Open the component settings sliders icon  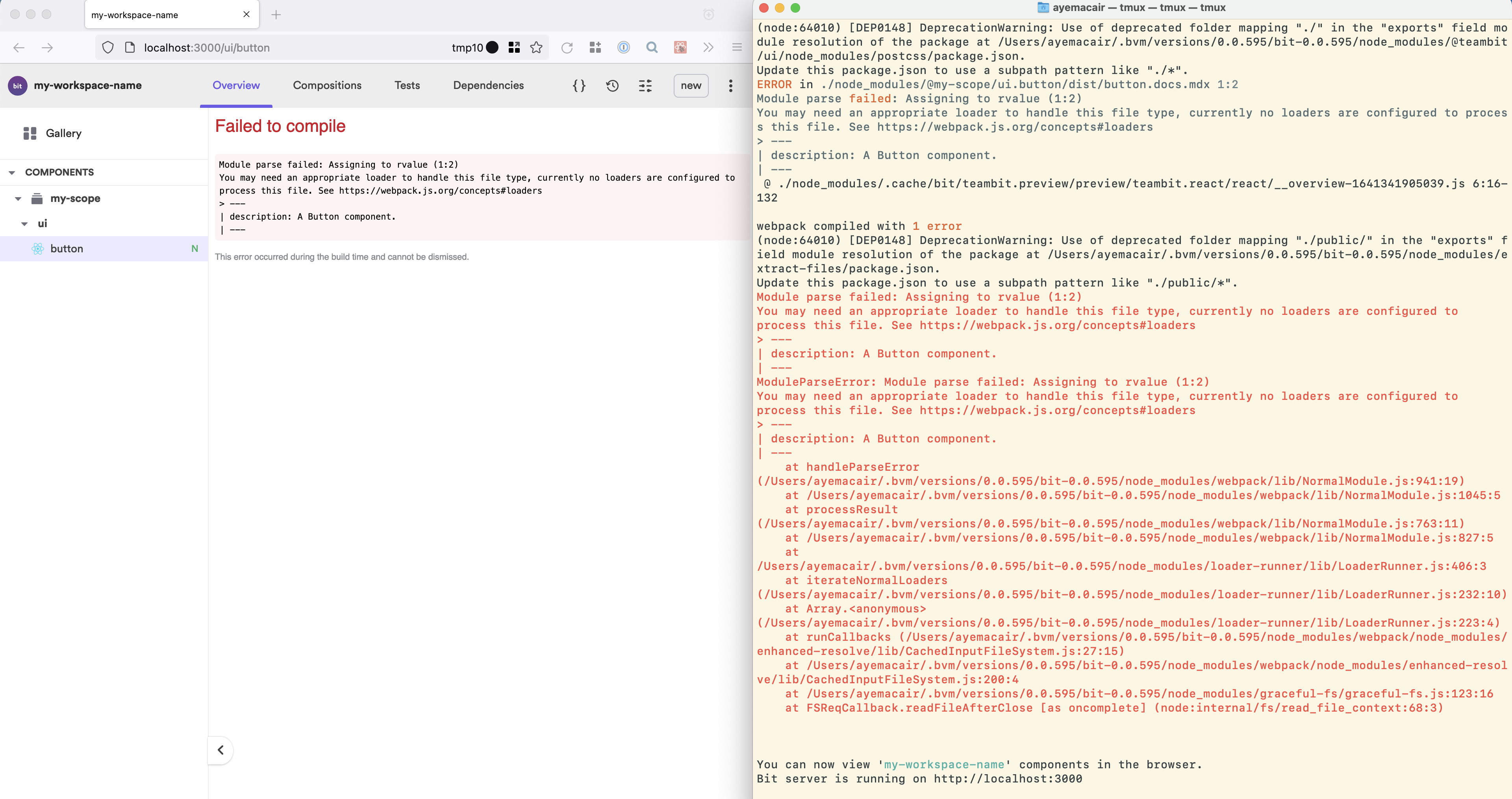pos(645,85)
